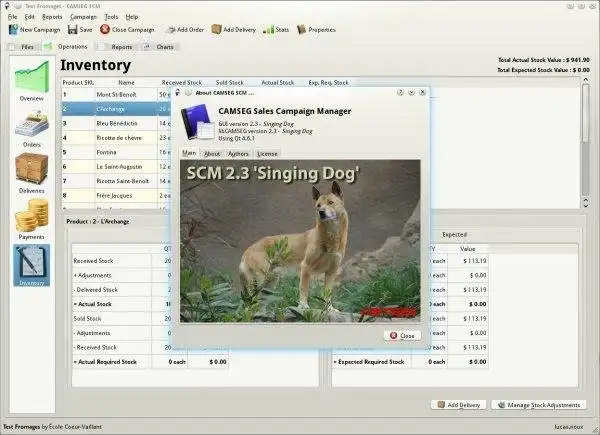Image resolution: width=600 pixels, height=435 pixels.
Task: Open the Overview sidebar section
Action: tap(32, 81)
